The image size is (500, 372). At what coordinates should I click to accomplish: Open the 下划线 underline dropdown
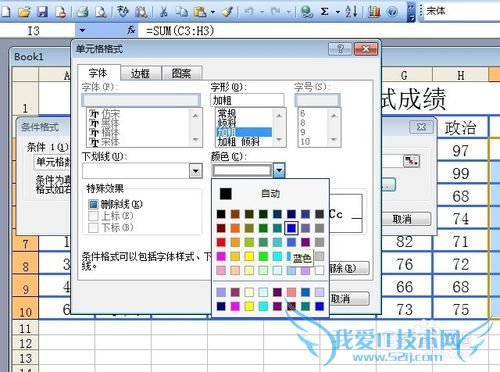pos(196,171)
